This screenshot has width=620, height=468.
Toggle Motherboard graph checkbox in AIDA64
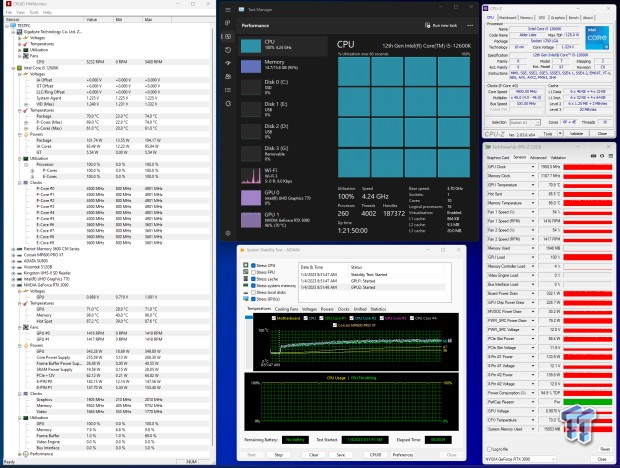(x=274, y=318)
